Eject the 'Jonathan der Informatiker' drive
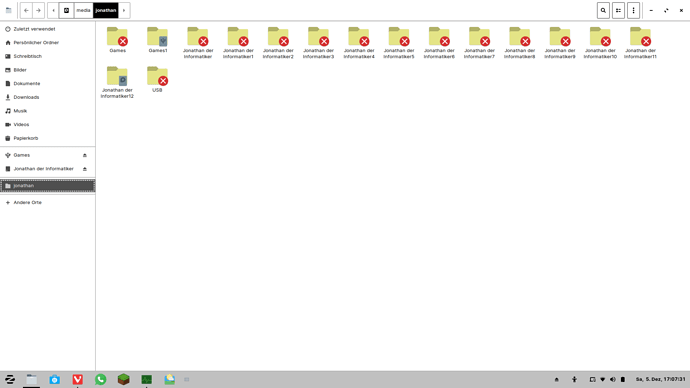Screen dimensions: 690x388 85,169
